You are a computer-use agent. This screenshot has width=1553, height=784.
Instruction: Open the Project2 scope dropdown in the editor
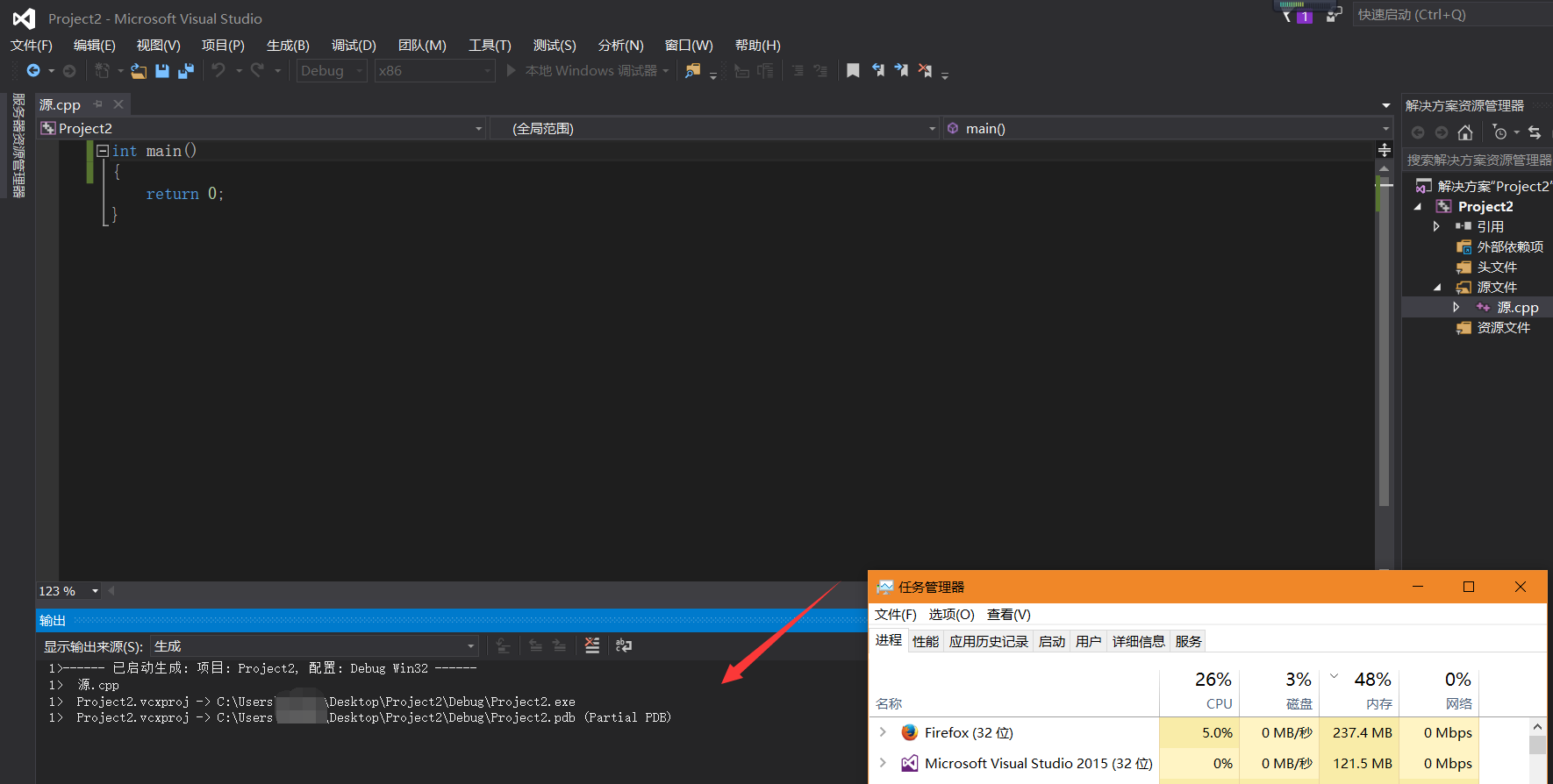click(261, 128)
